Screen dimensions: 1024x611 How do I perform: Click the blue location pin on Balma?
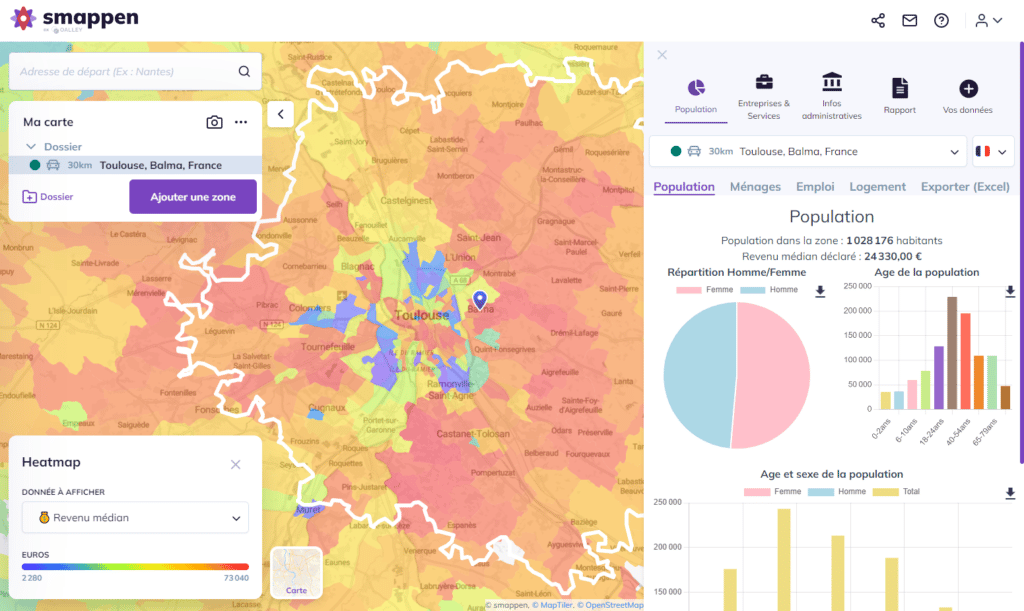479,300
